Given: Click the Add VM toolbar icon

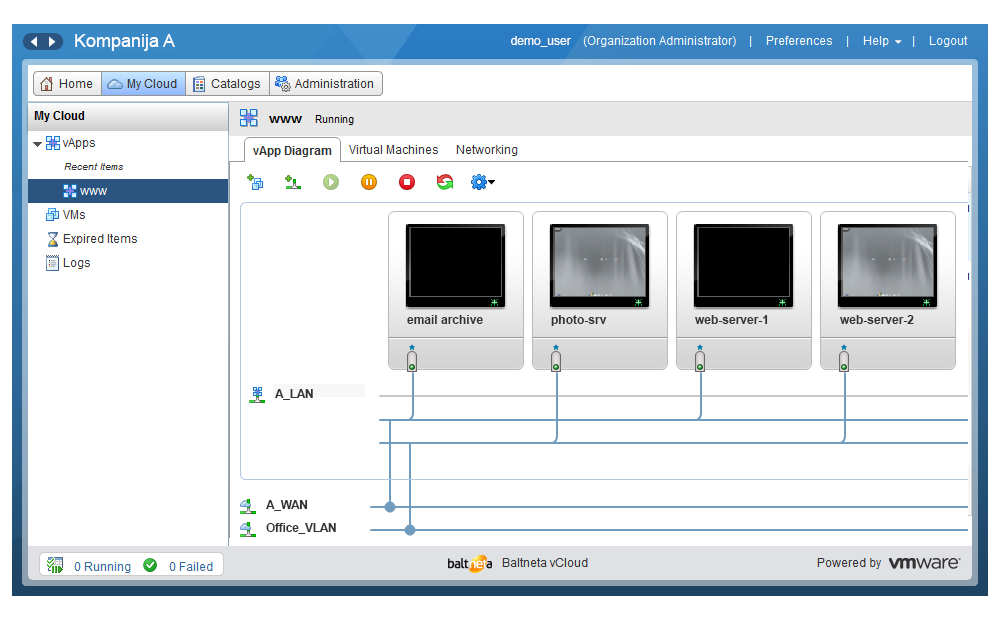Looking at the screenshot, I should 256,182.
